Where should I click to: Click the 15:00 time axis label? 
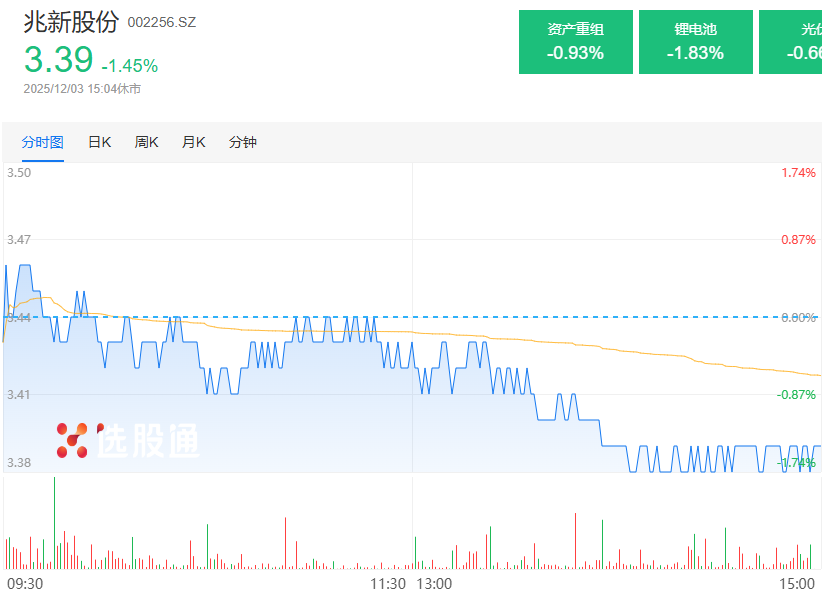tap(797, 583)
